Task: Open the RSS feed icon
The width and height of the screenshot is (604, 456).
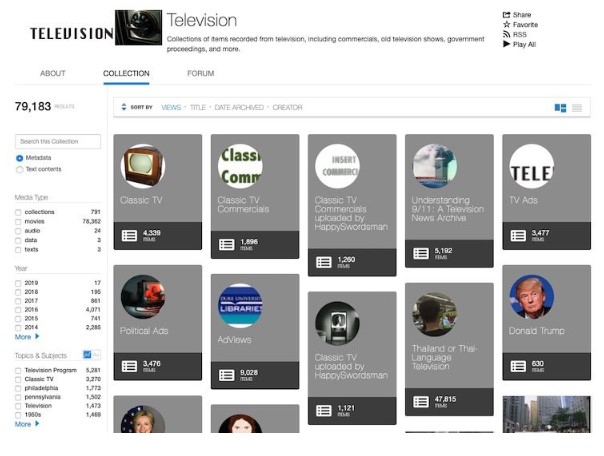Action: click(x=506, y=35)
